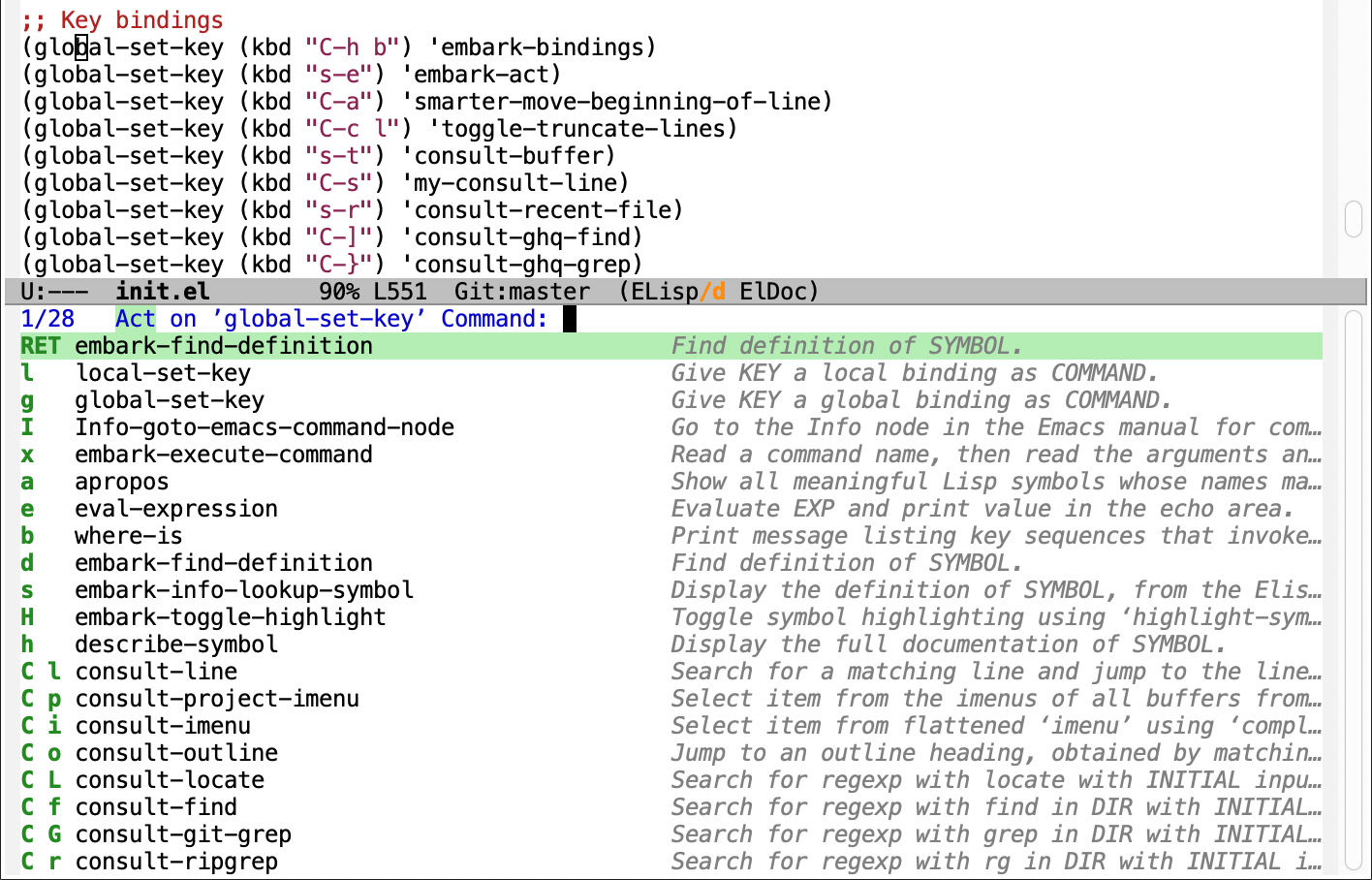Screen dimensions: 1372x880
Task: Place cursor in the Command: minibuffer prompt
Action: click(569, 318)
